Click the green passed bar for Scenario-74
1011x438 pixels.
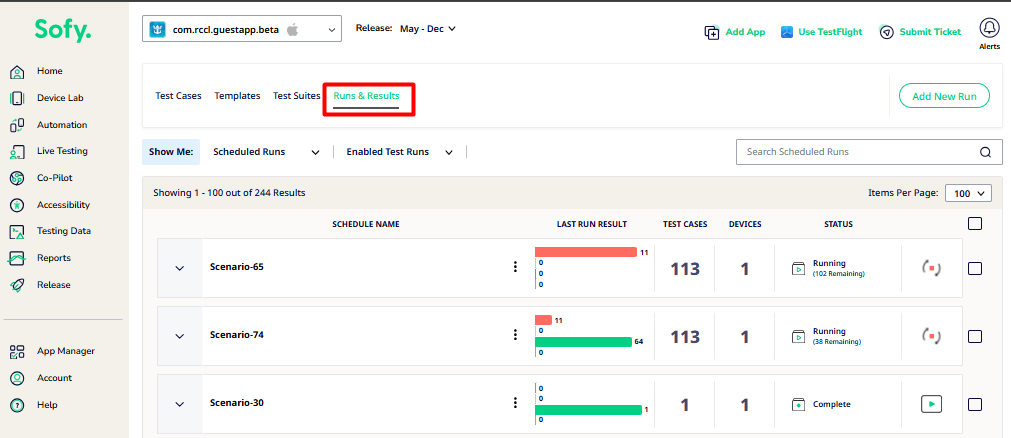click(584, 342)
